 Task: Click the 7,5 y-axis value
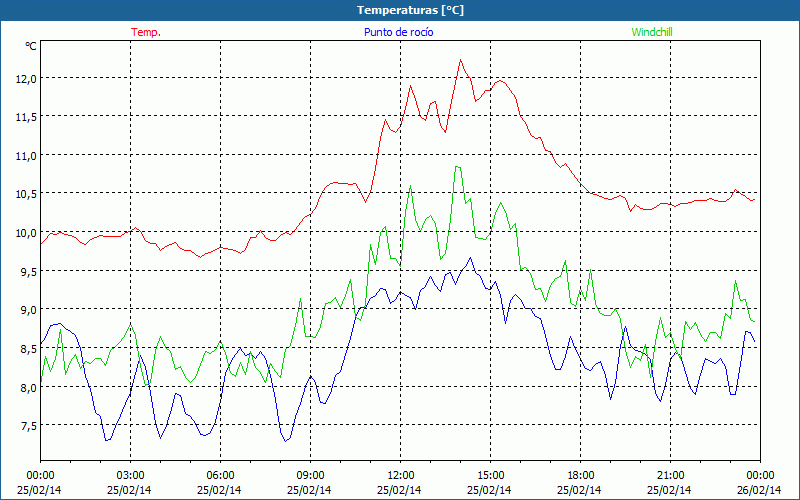tap(28, 427)
